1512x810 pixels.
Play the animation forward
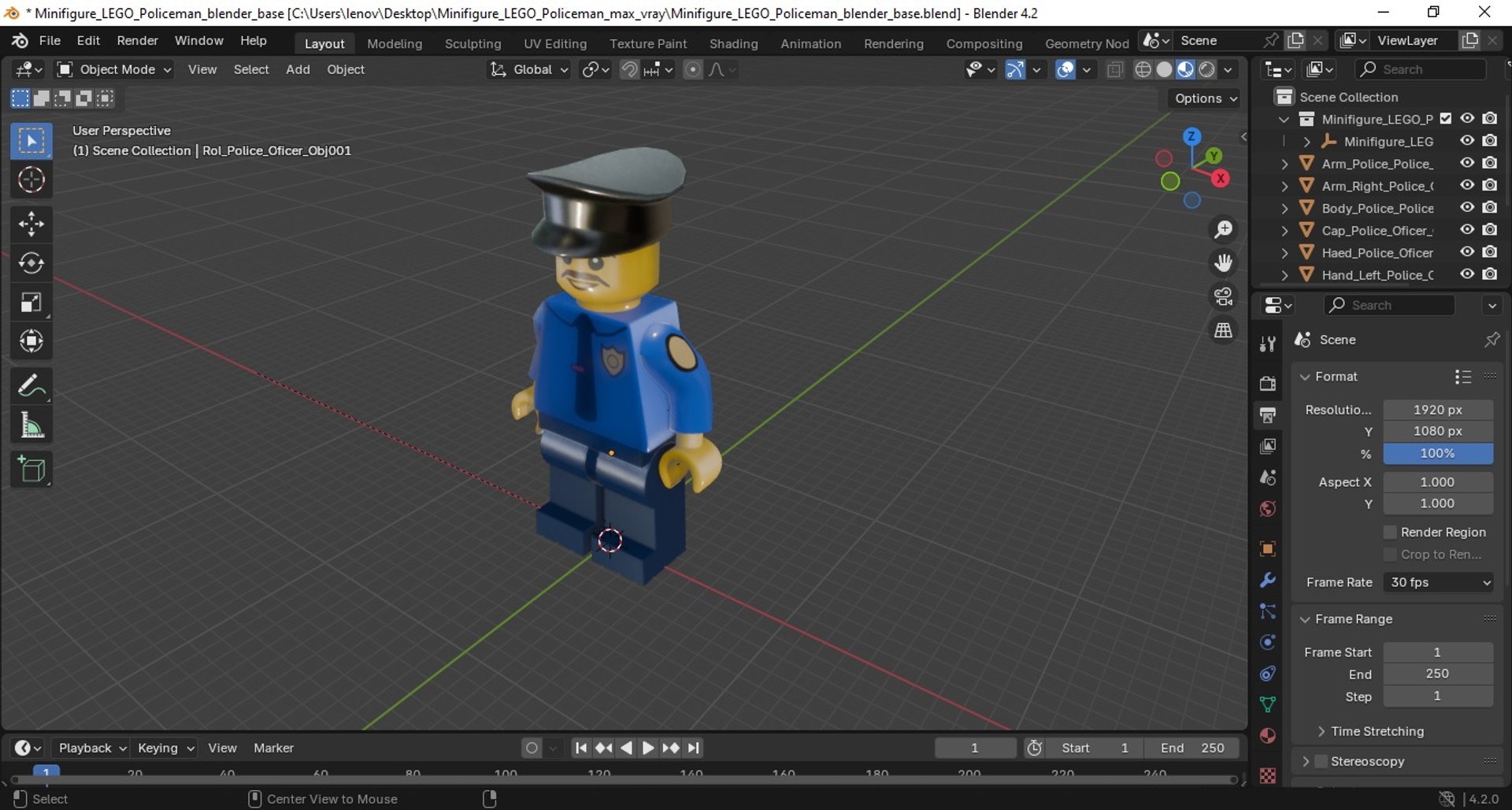click(647, 748)
